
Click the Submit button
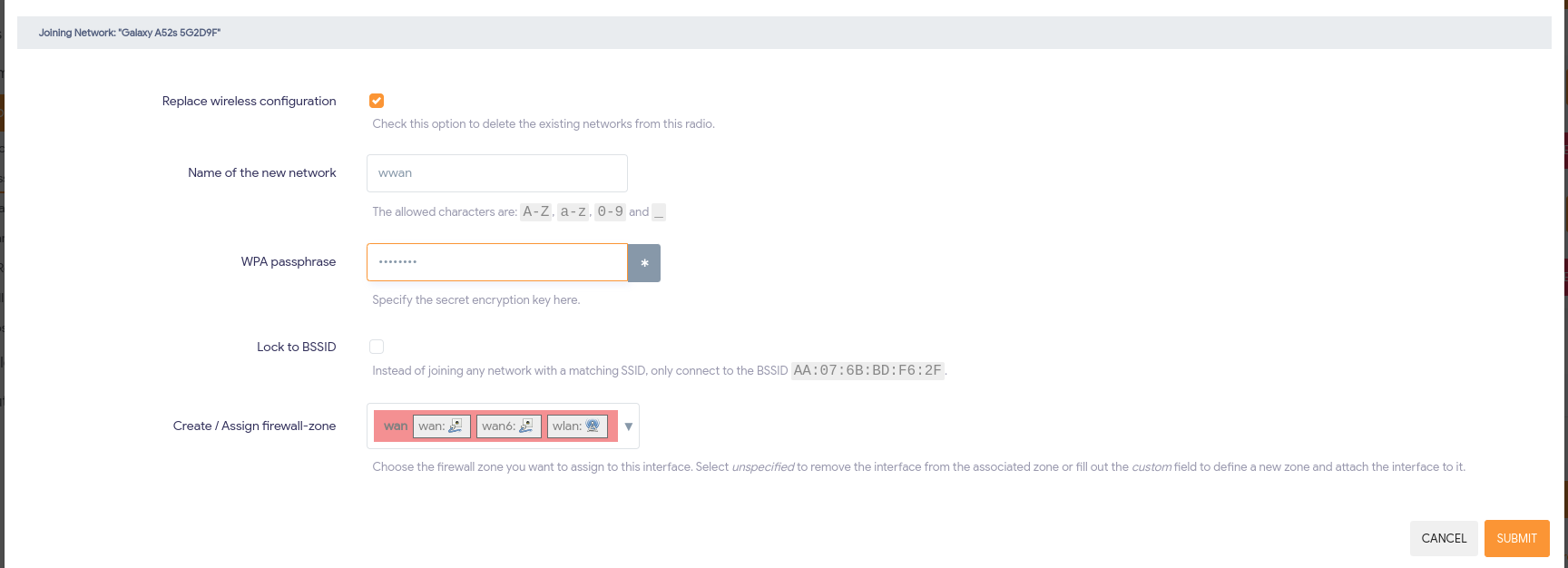pyautogui.click(x=1516, y=538)
